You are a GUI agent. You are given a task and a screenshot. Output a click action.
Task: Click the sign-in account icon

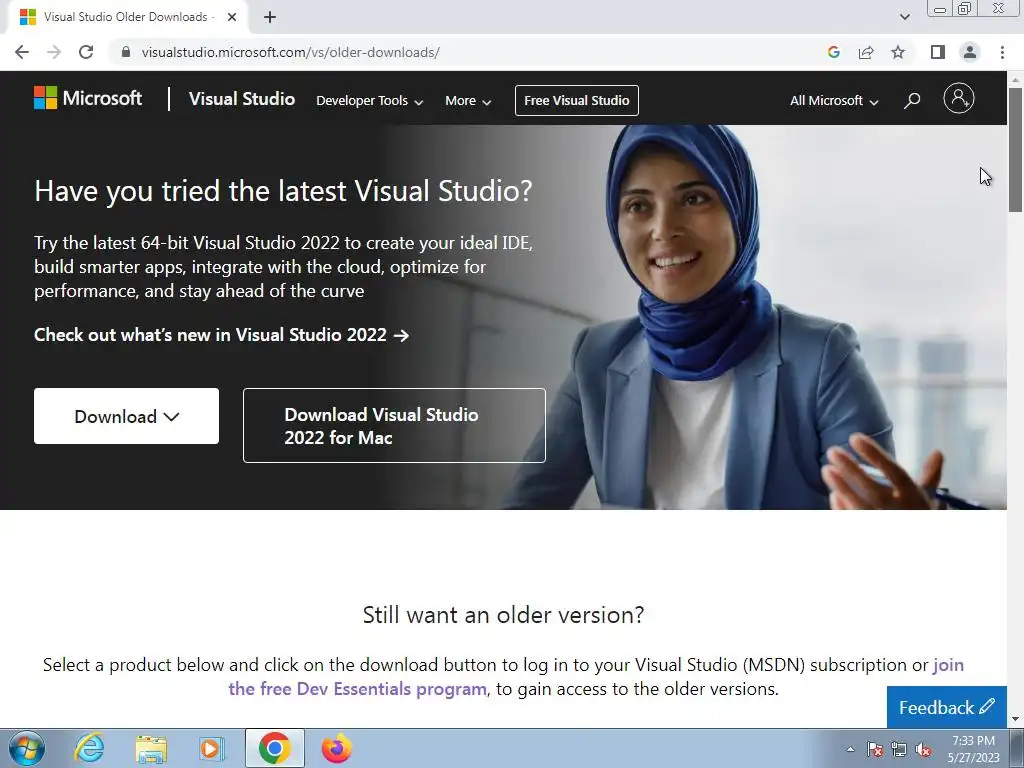coord(959,99)
